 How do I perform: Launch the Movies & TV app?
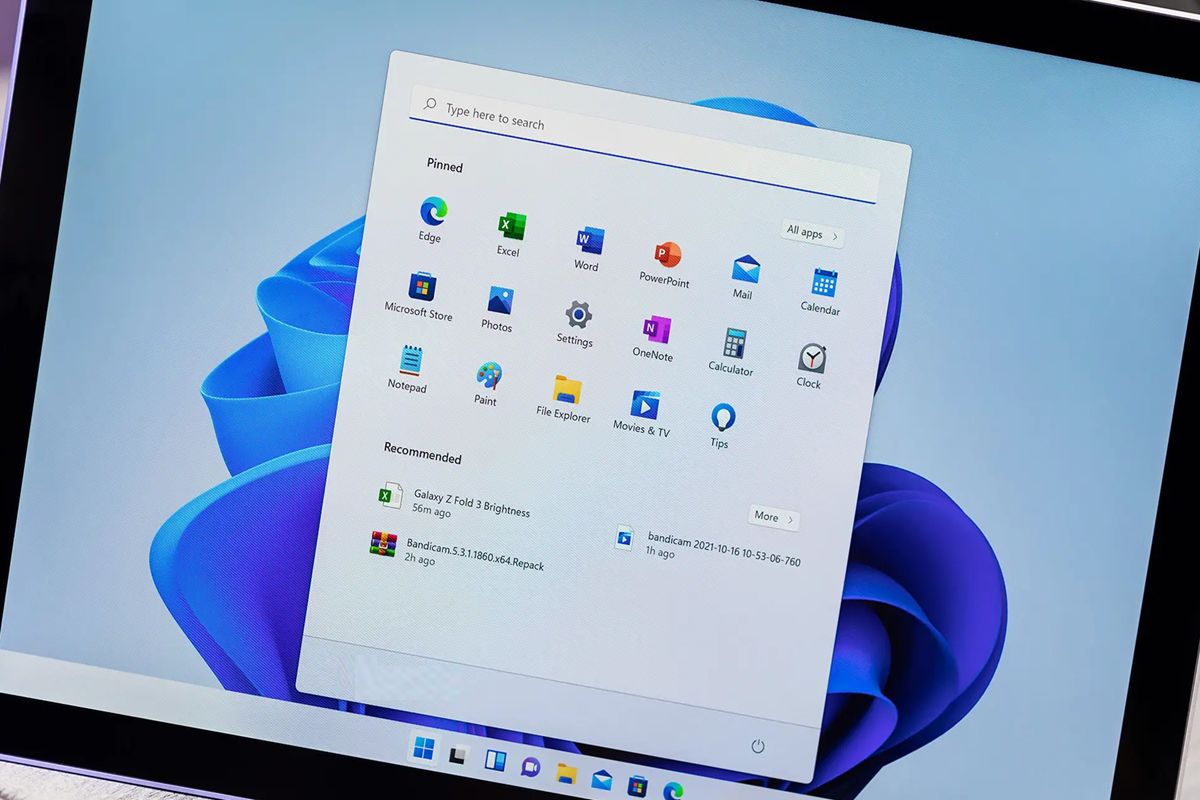coord(643,413)
